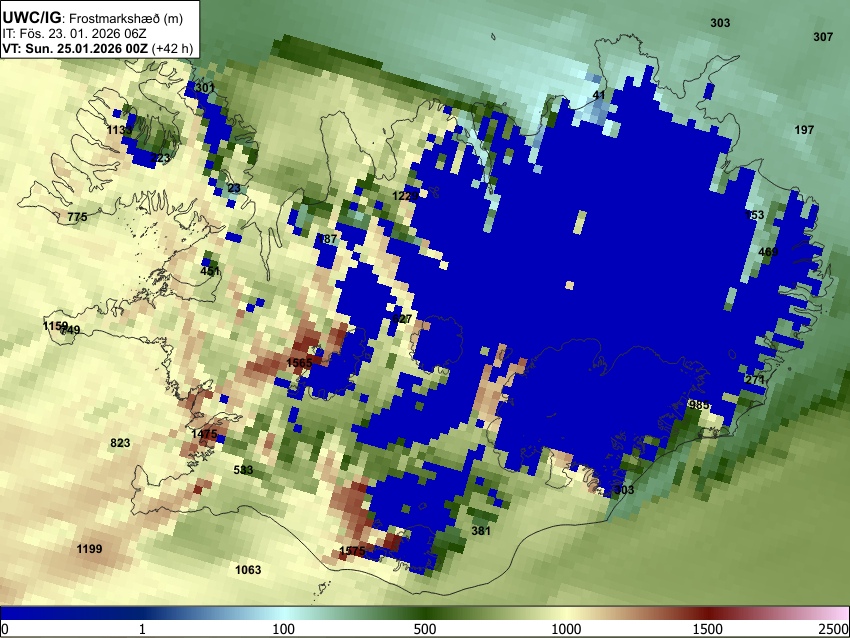Viewport: 850px width, 638px height.
Task: Click the 0 tick on the color scale
Action: 5,629
